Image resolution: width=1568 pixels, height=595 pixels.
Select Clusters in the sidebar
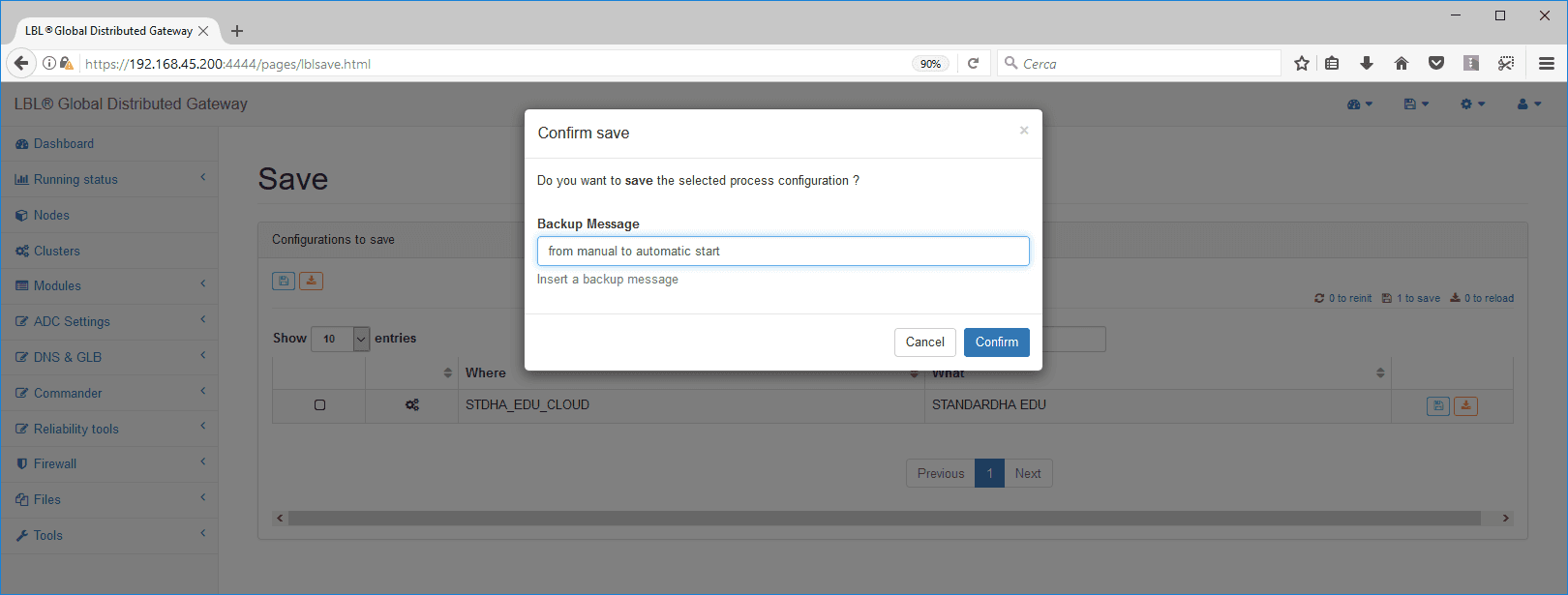pyautogui.click(x=57, y=251)
